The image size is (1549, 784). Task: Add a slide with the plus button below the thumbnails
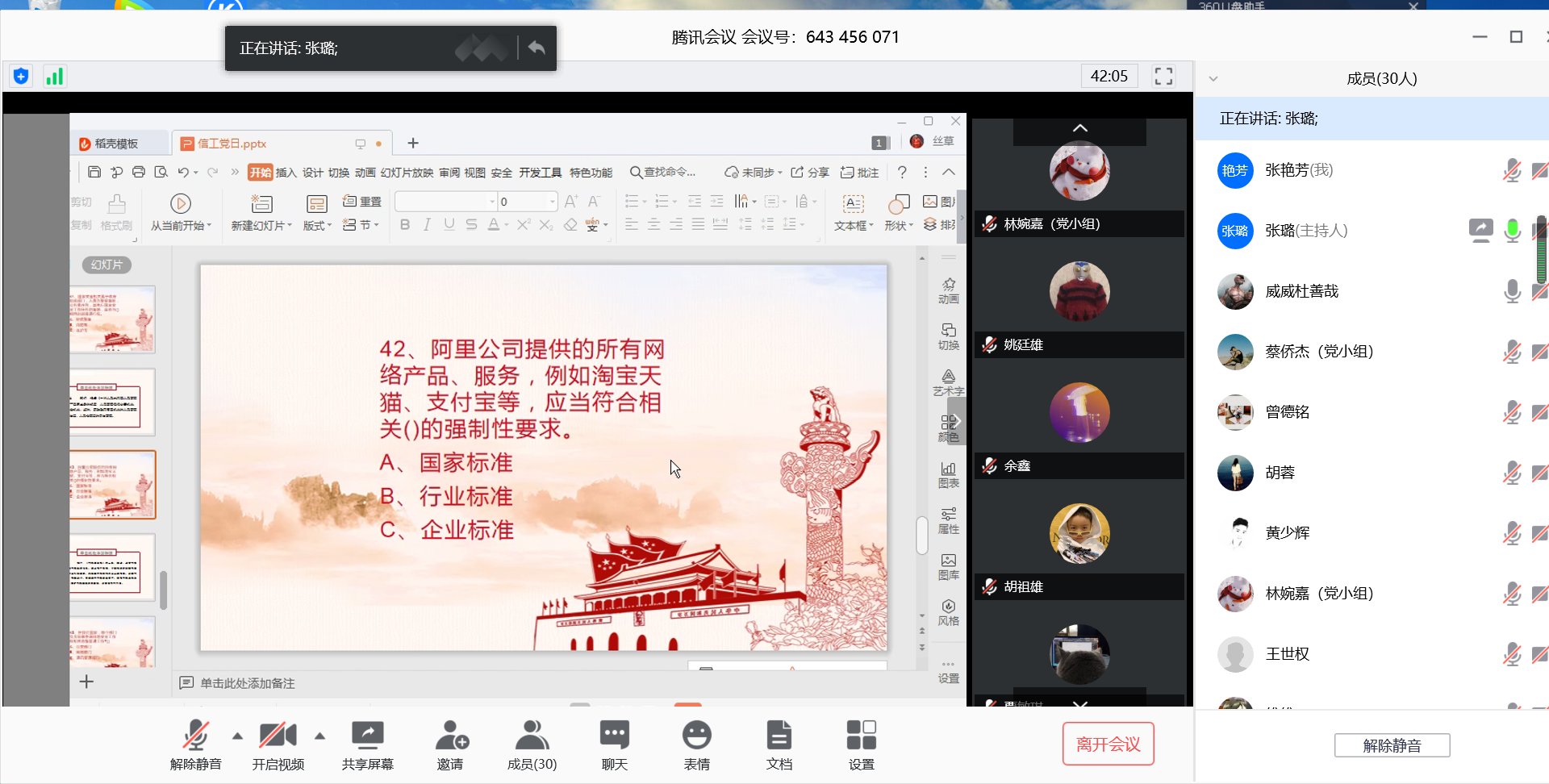tap(86, 682)
